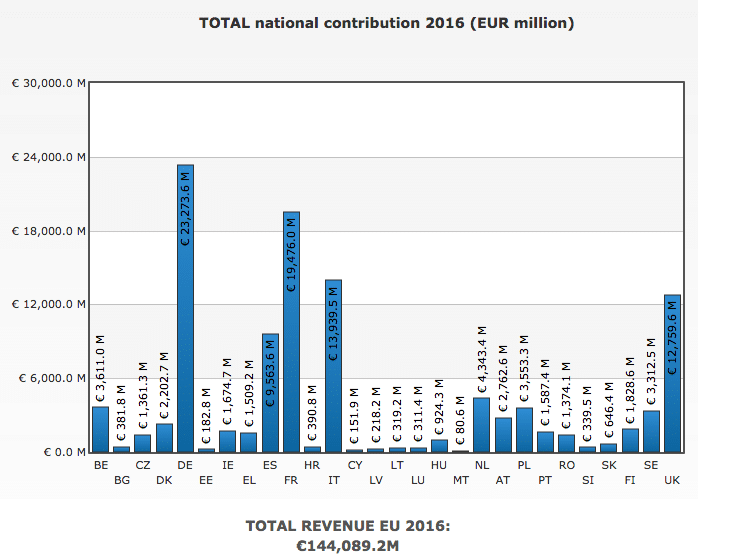Click the chart title text

[x=386, y=22]
